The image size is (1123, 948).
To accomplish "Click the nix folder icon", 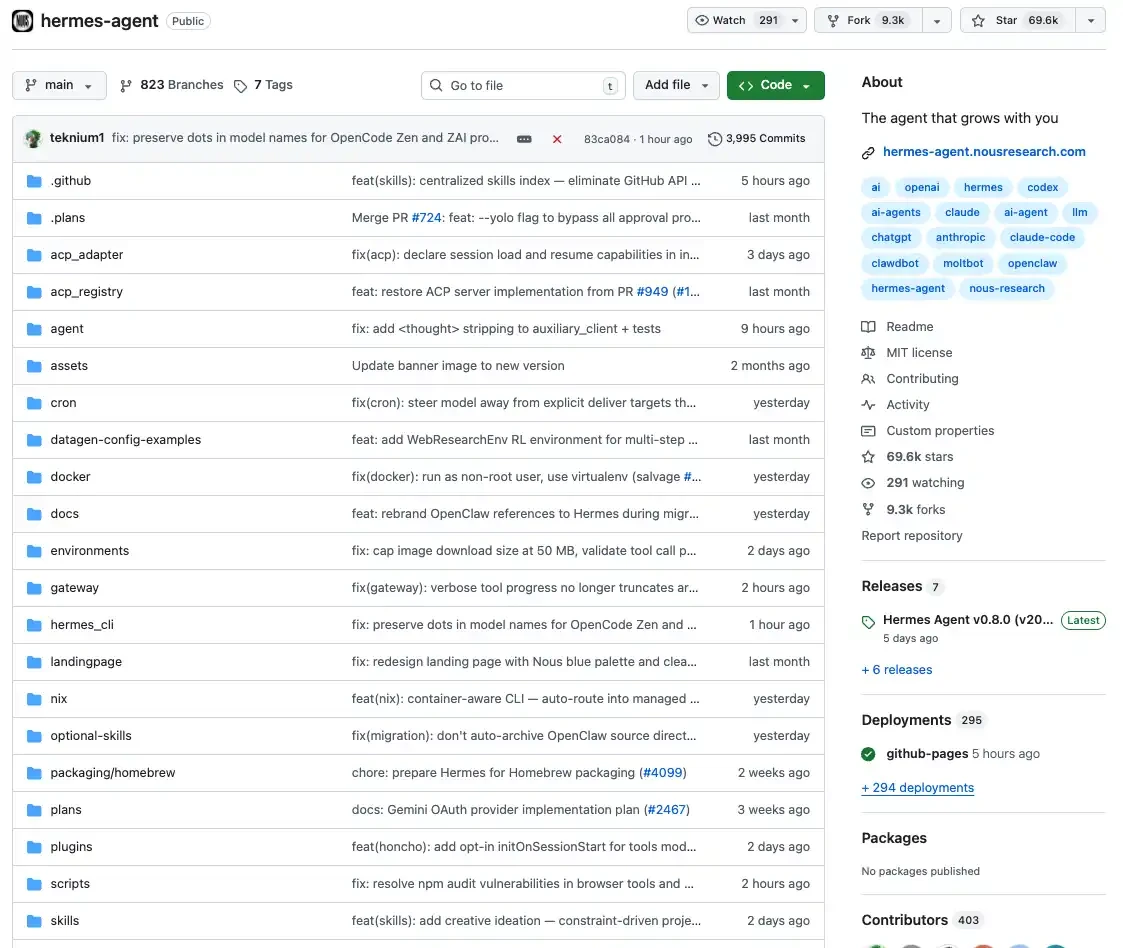I will click(x=34, y=699).
